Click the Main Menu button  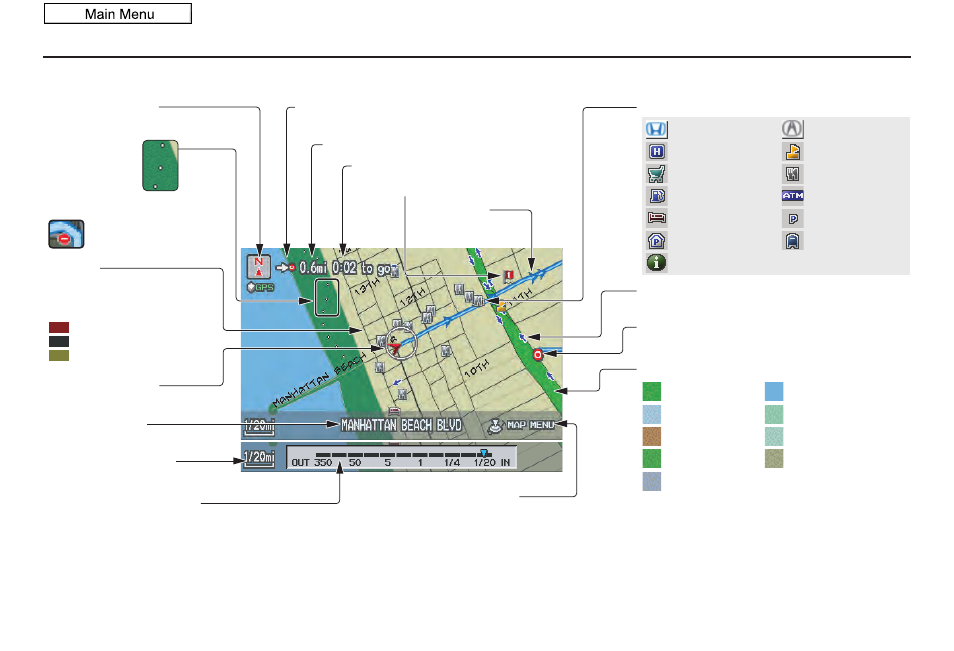pos(118,14)
